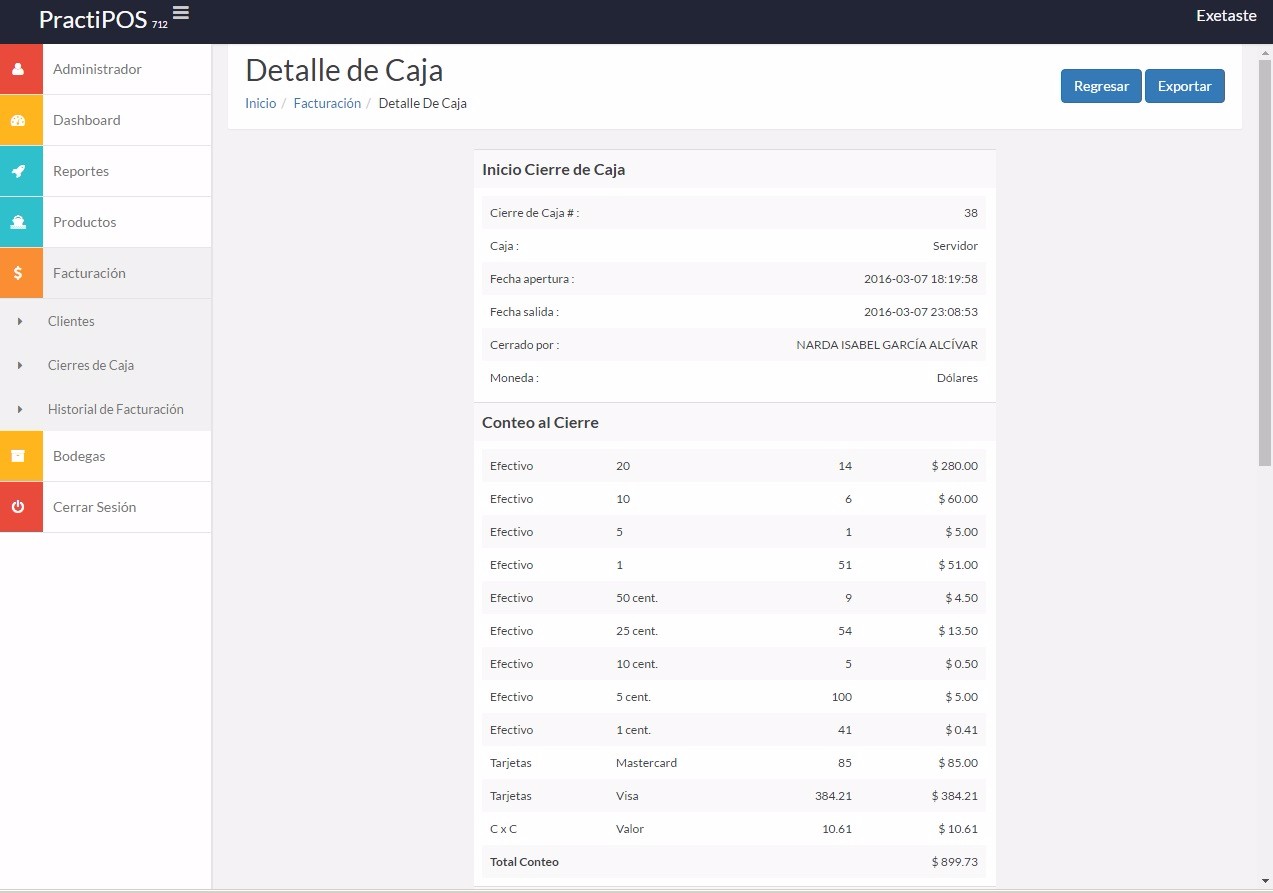Click the $ 60.00 amount

click(x=958, y=499)
